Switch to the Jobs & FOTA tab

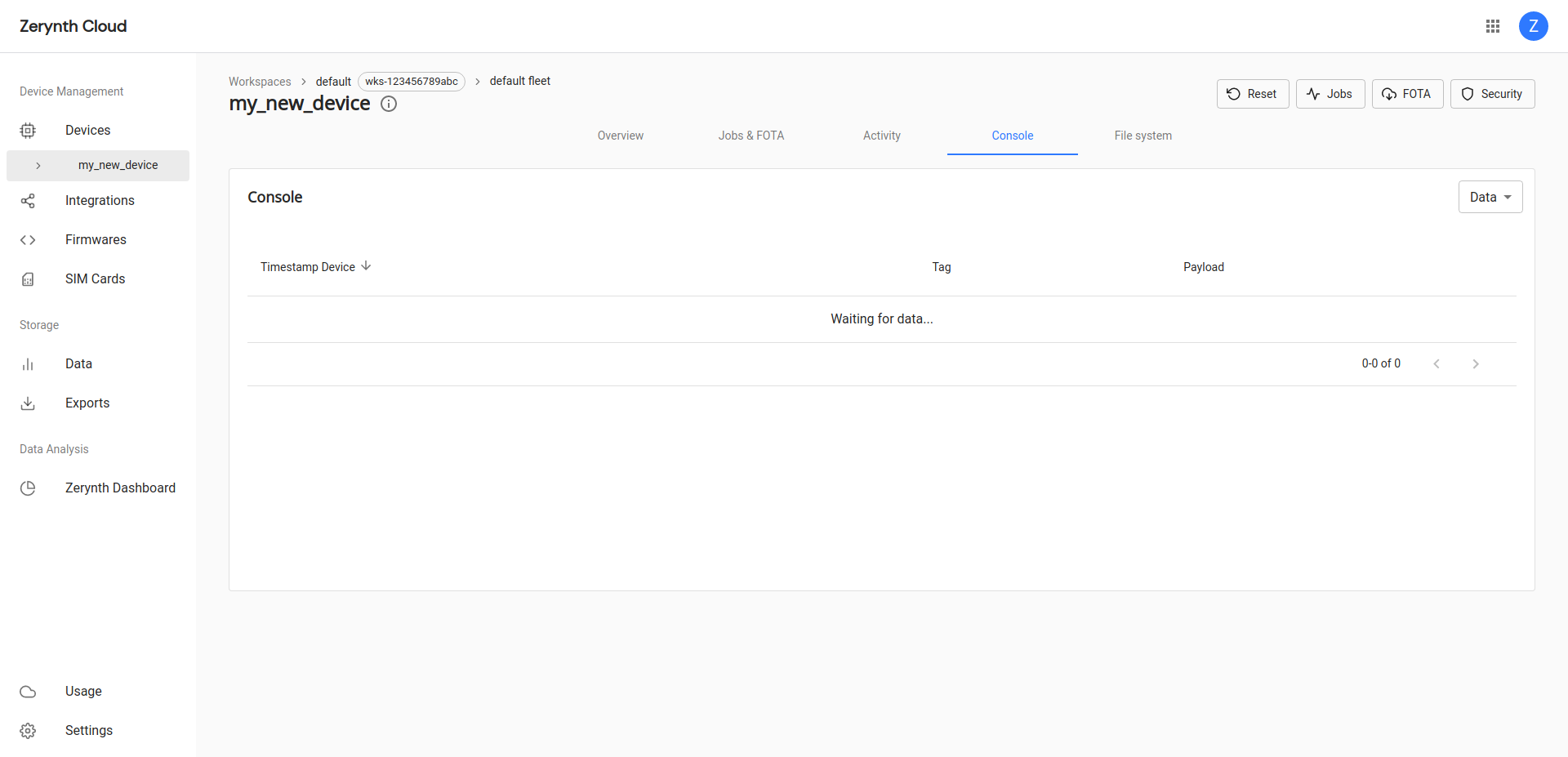(751, 136)
